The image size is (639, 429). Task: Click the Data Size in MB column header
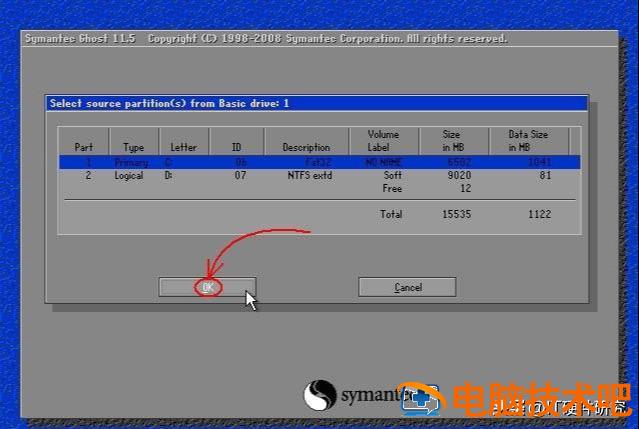point(528,141)
